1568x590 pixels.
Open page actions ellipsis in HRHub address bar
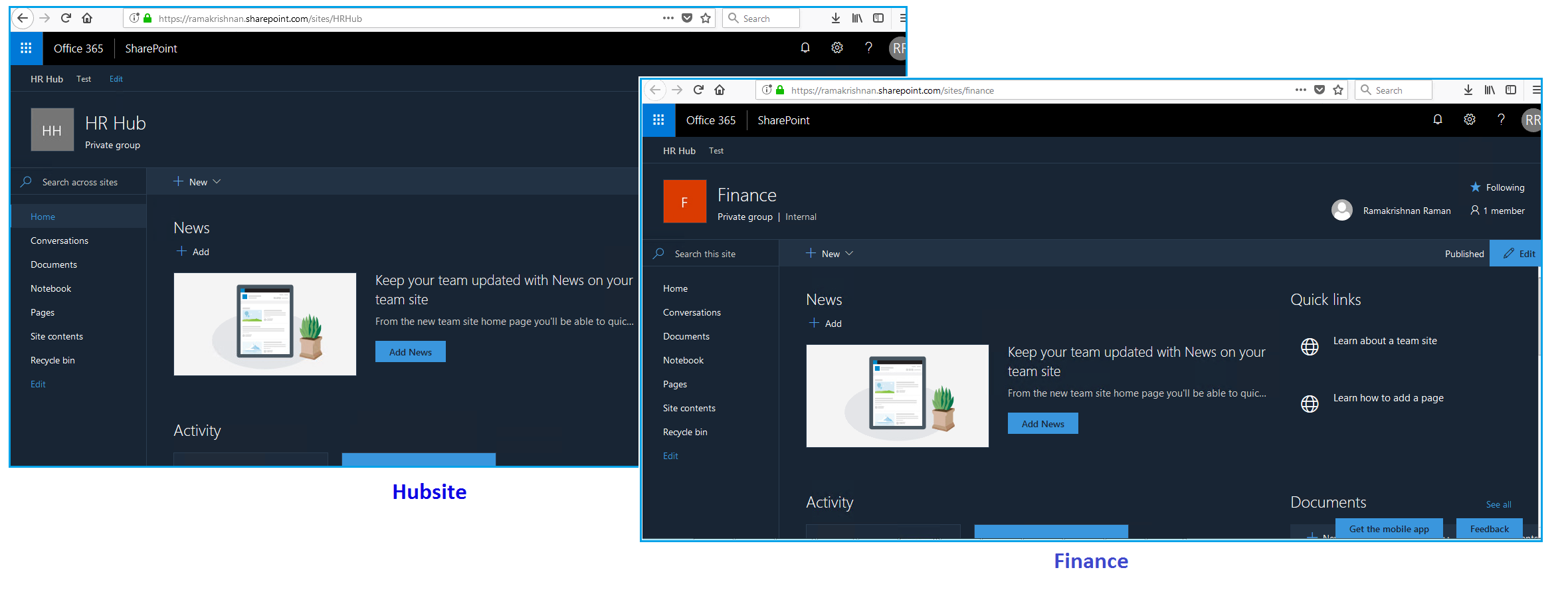click(668, 18)
